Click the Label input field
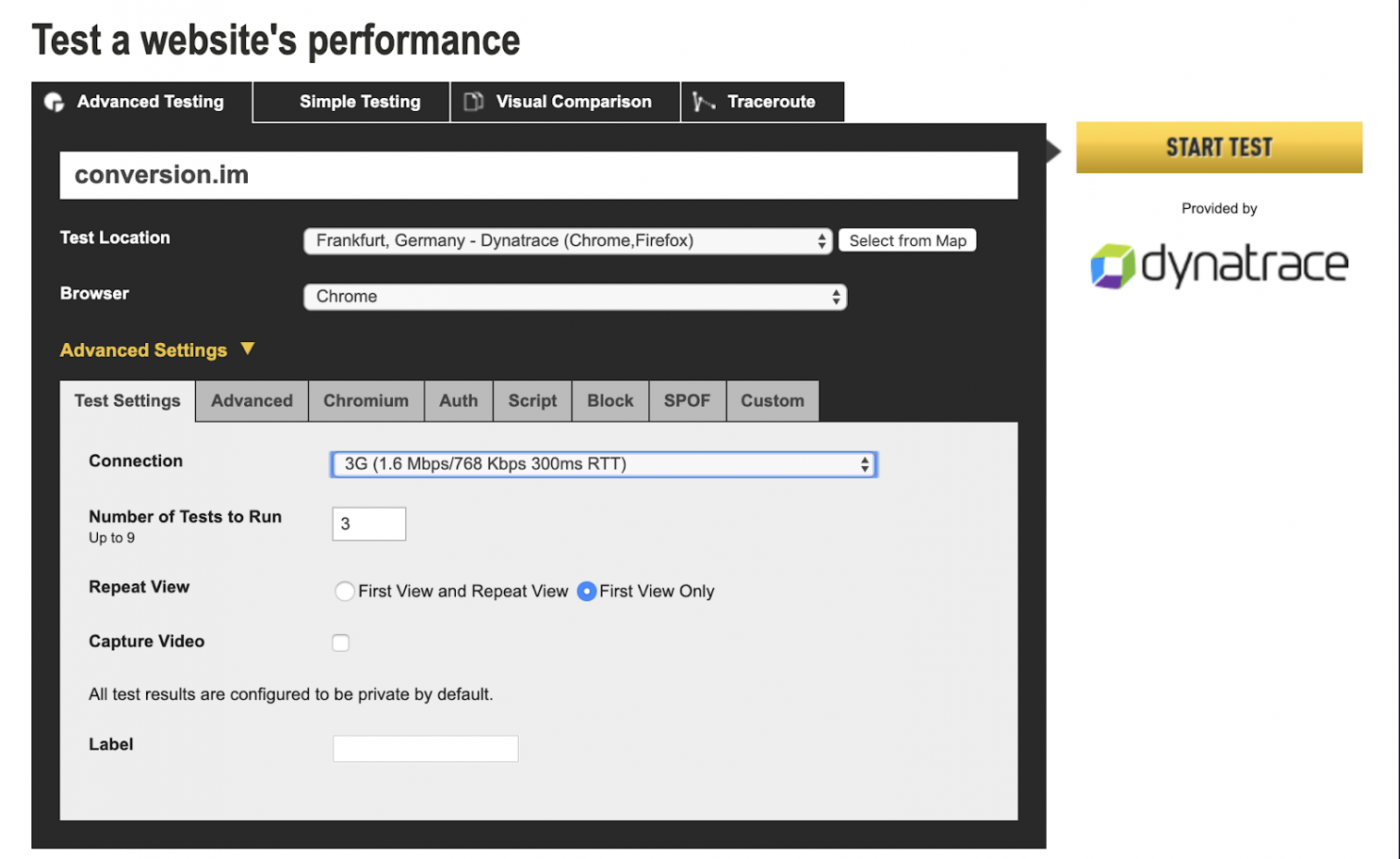Viewport: 1400px width, 859px height. click(425, 749)
